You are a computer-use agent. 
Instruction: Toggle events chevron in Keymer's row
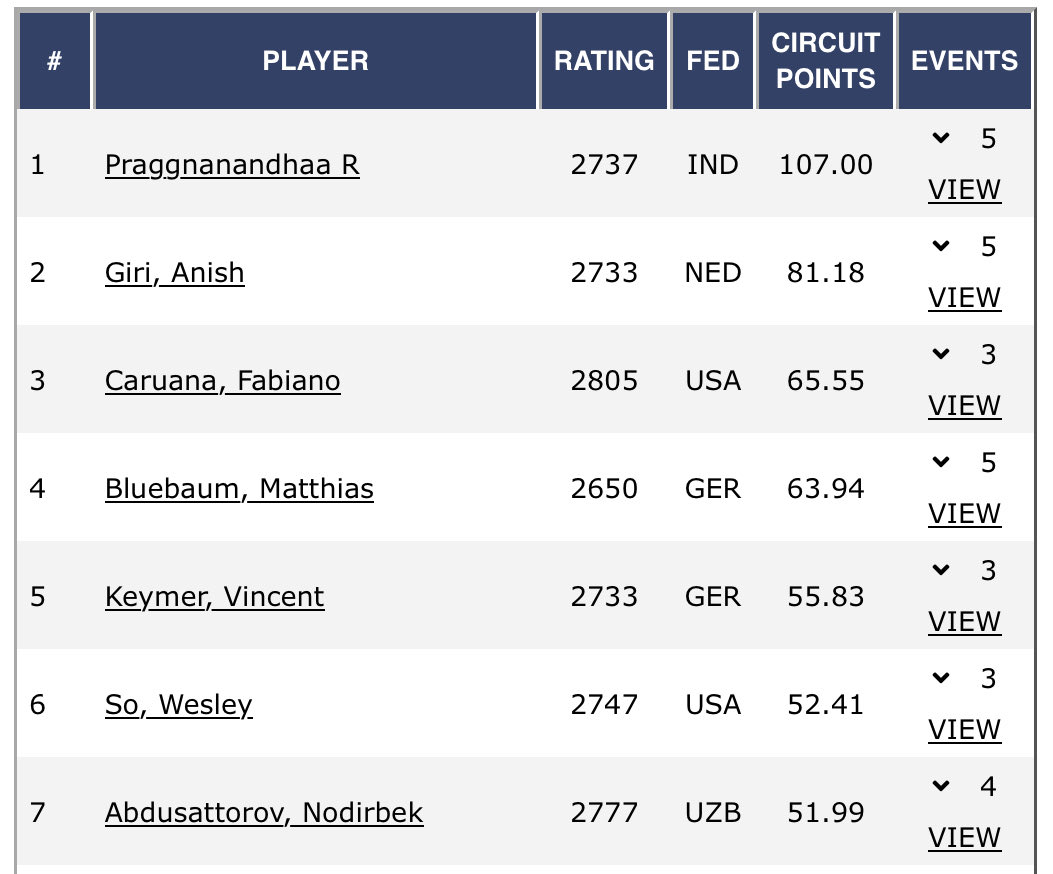(940, 571)
